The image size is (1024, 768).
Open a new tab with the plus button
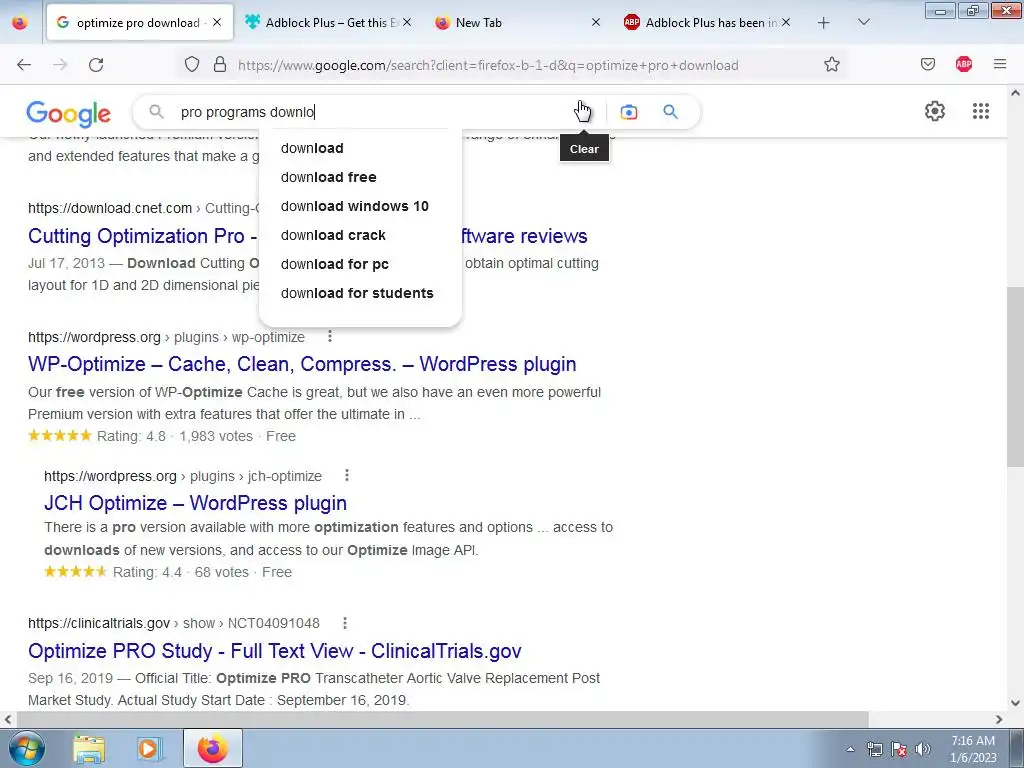(824, 23)
